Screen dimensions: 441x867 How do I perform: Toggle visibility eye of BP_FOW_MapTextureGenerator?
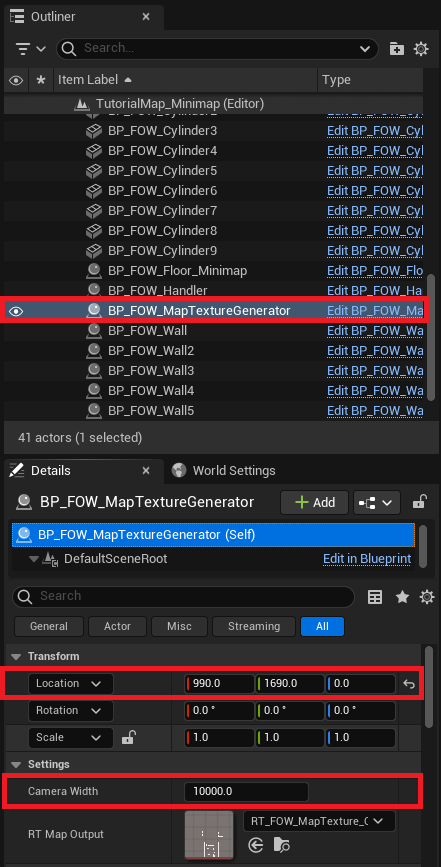point(16,311)
